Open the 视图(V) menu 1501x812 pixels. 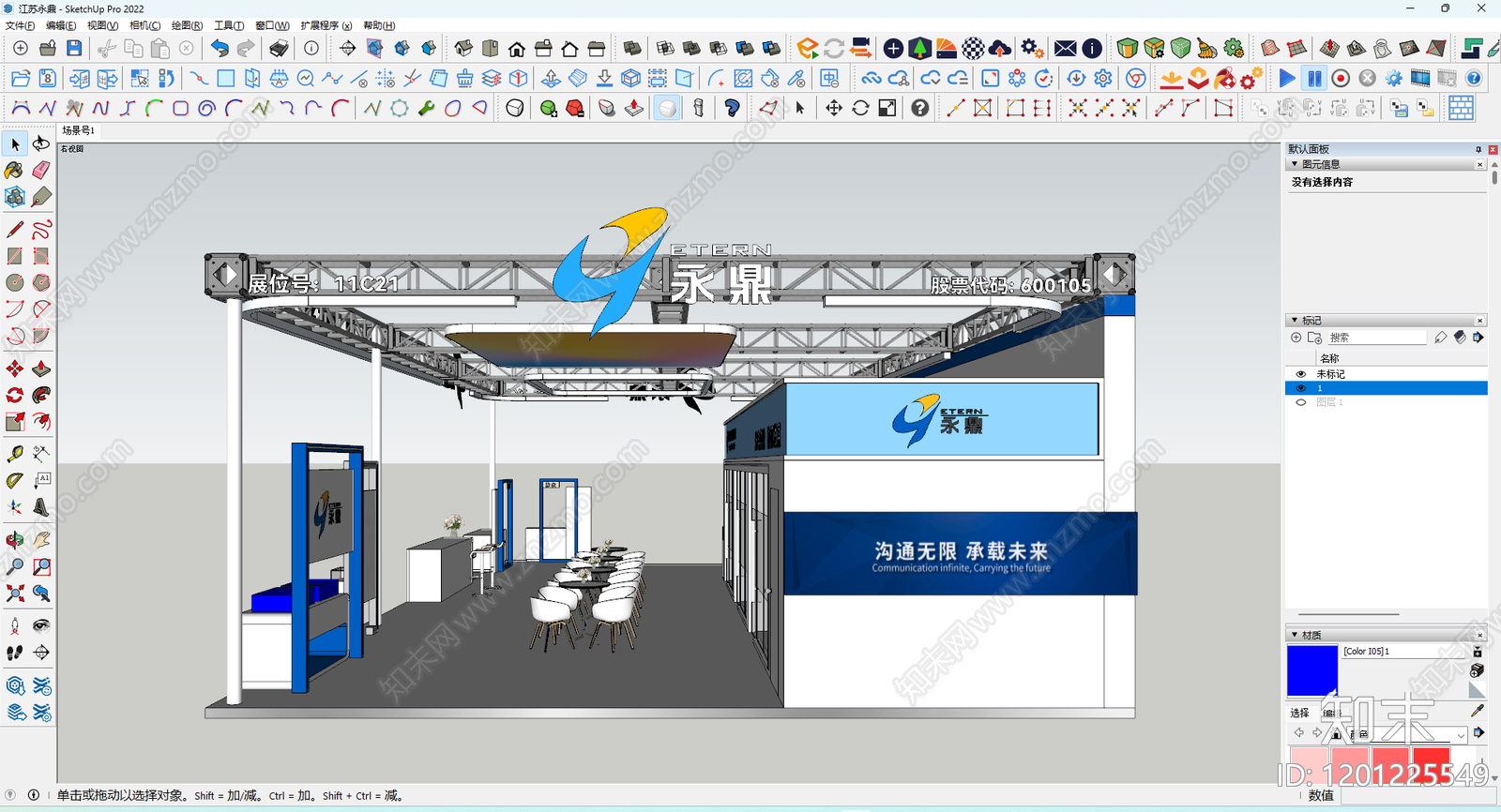click(x=103, y=25)
